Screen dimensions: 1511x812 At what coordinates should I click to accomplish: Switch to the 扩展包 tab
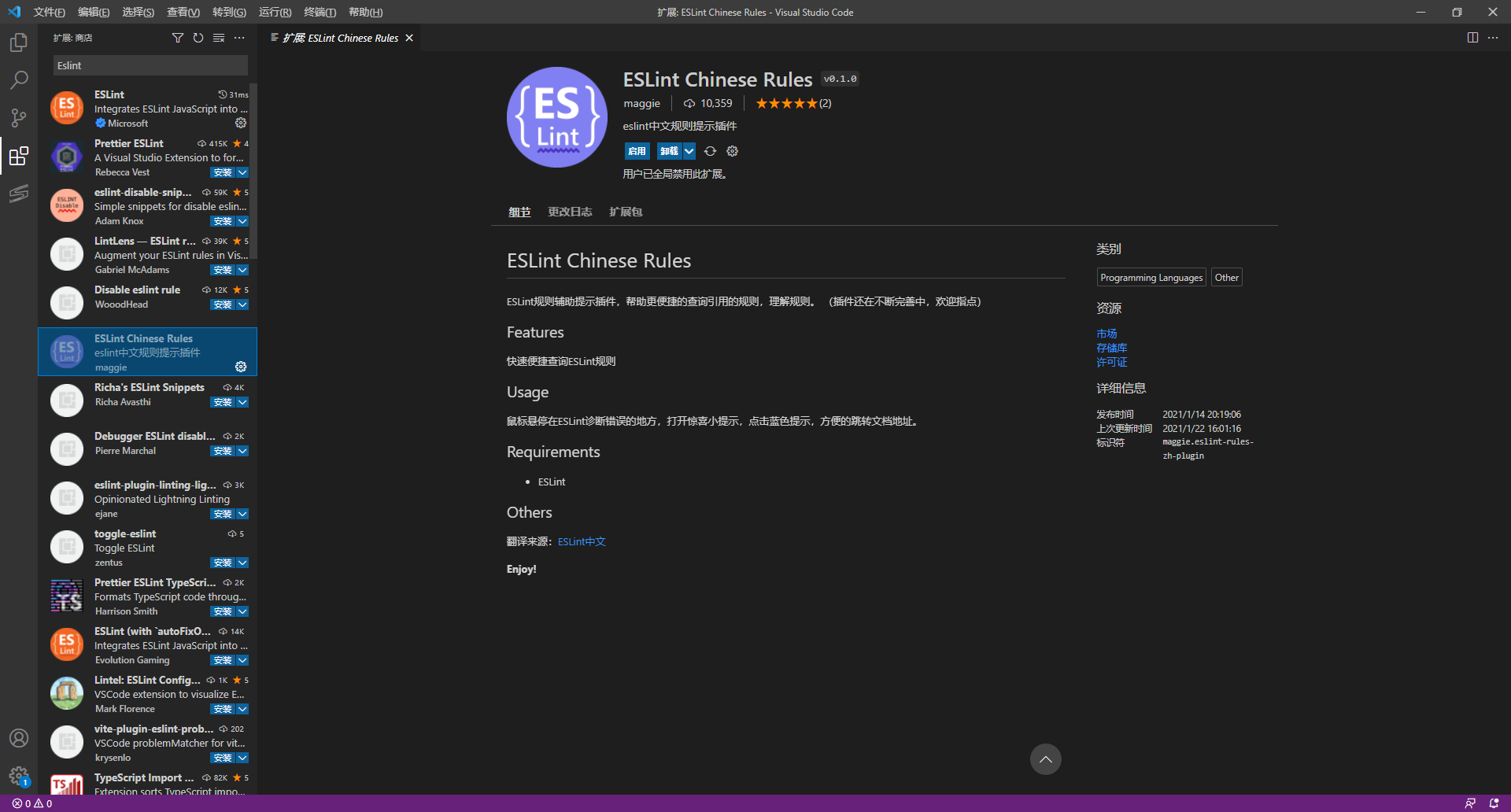(x=626, y=212)
